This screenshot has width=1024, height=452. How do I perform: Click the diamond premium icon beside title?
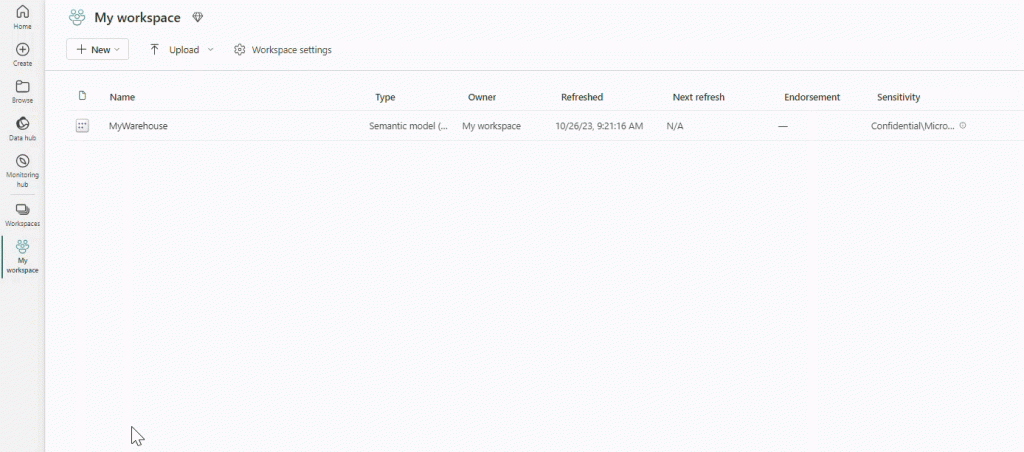[x=198, y=18]
